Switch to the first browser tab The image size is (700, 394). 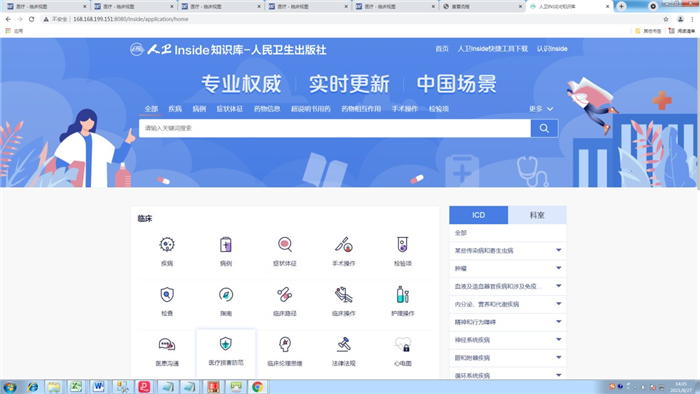coord(46,6)
